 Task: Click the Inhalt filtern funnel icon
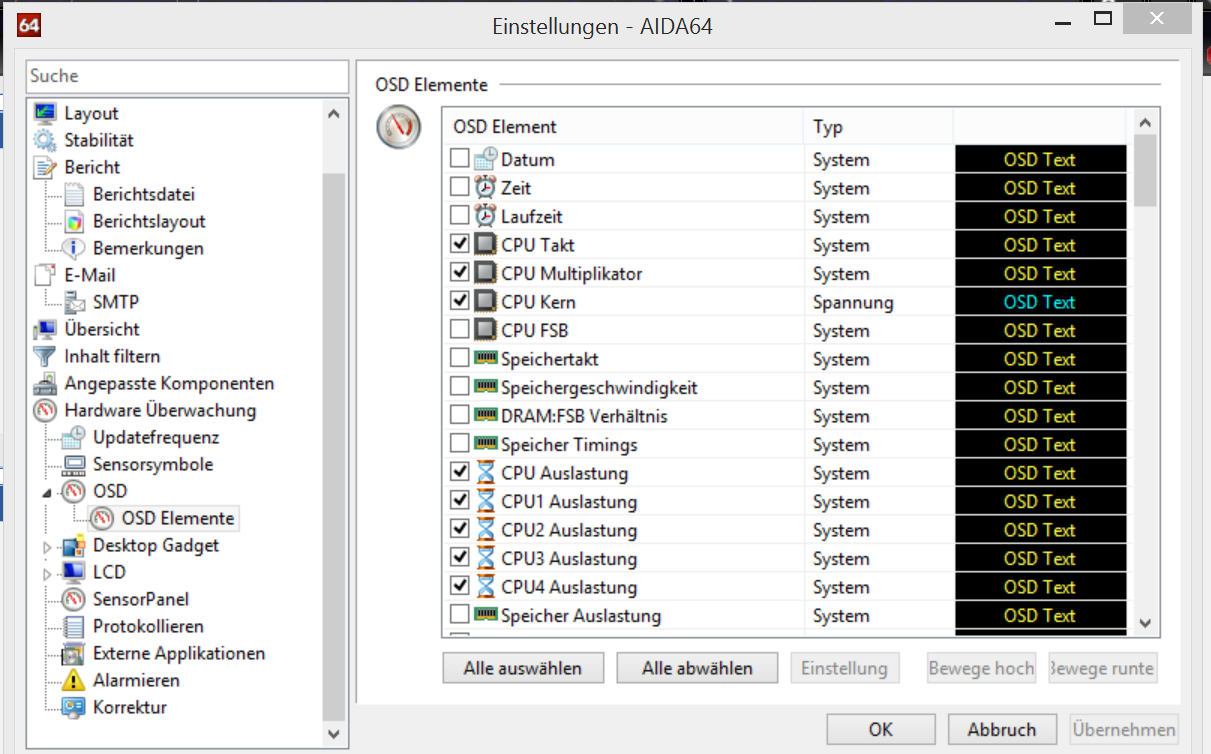[45, 356]
